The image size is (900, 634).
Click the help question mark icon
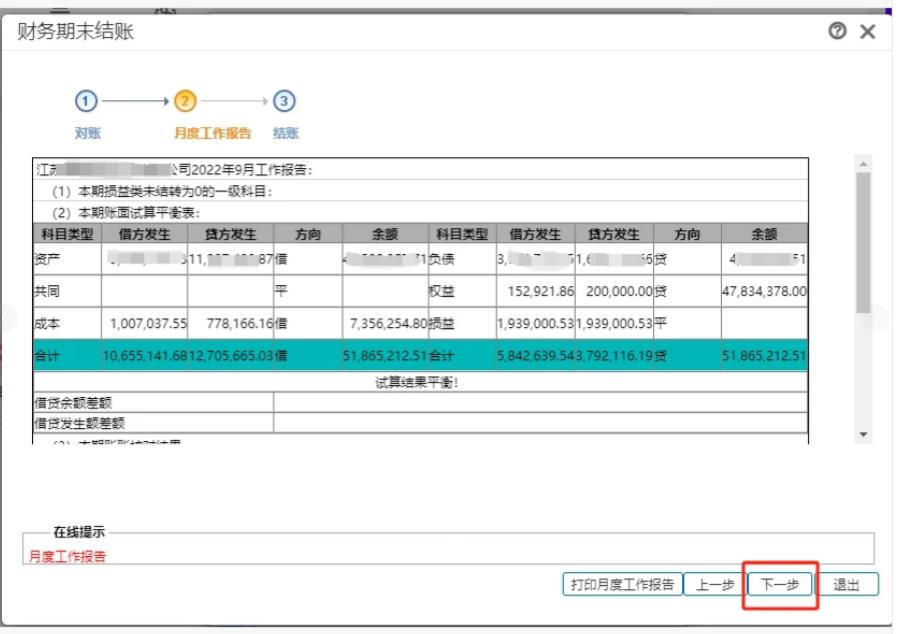coord(837,31)
